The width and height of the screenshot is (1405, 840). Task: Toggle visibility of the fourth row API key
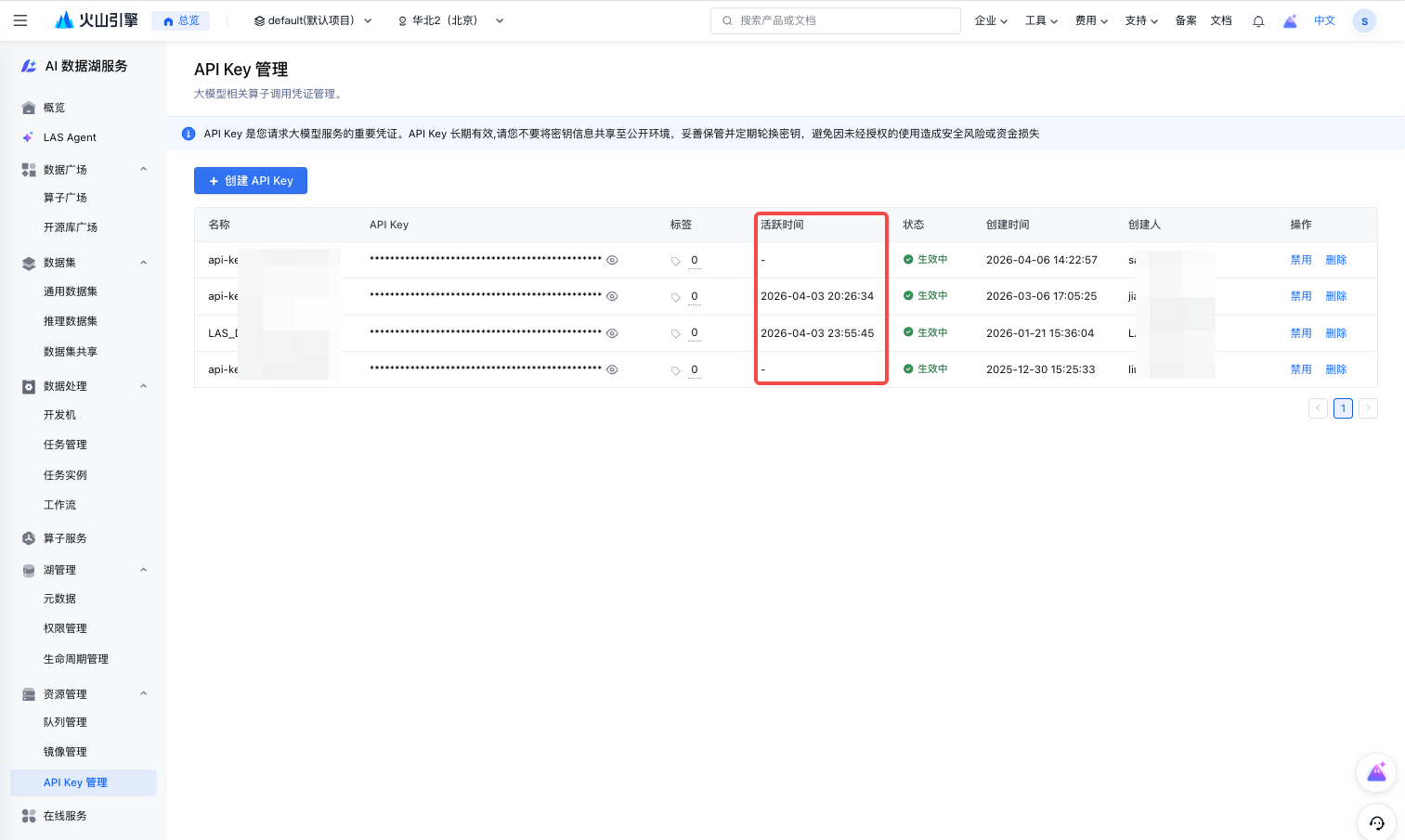click(x=612, y=369)
